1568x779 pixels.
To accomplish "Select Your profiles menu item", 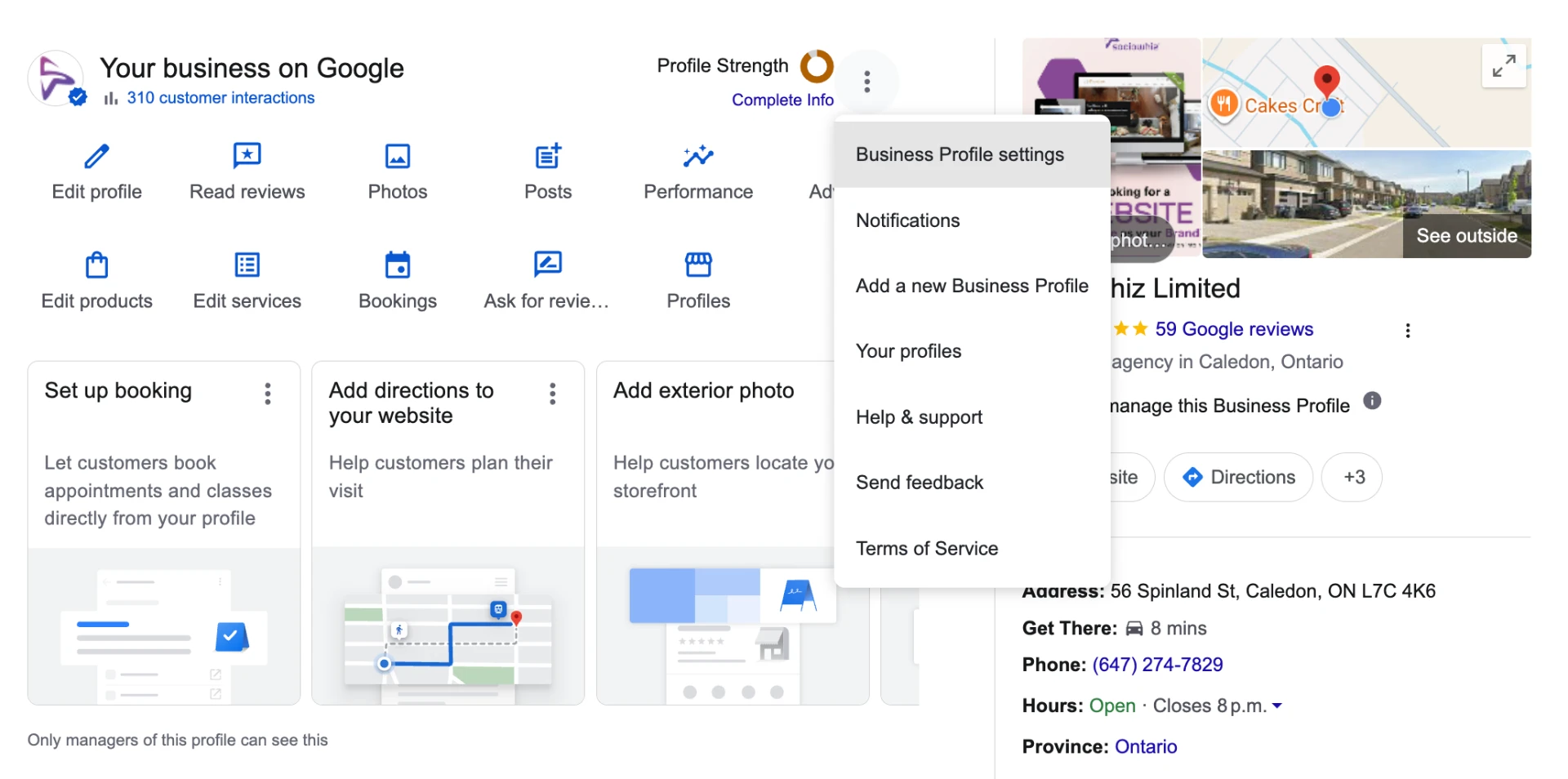I will [x=972, y=351].
